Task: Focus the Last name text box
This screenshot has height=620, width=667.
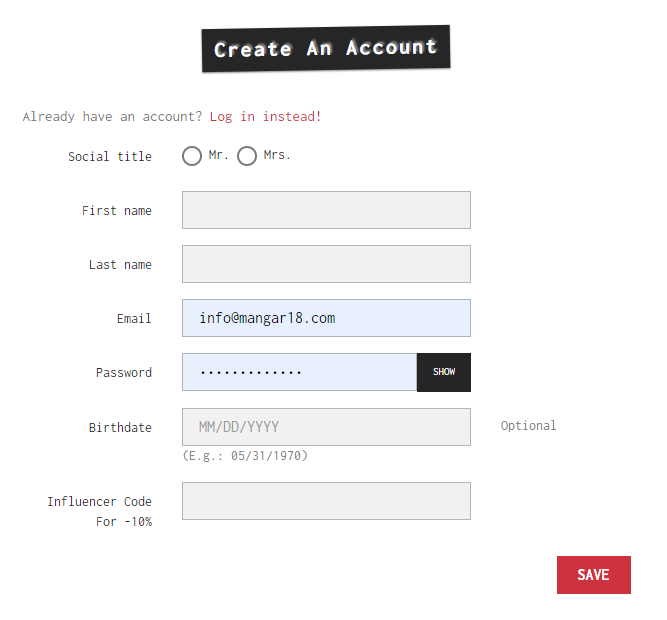Action: tap(326, 264)
